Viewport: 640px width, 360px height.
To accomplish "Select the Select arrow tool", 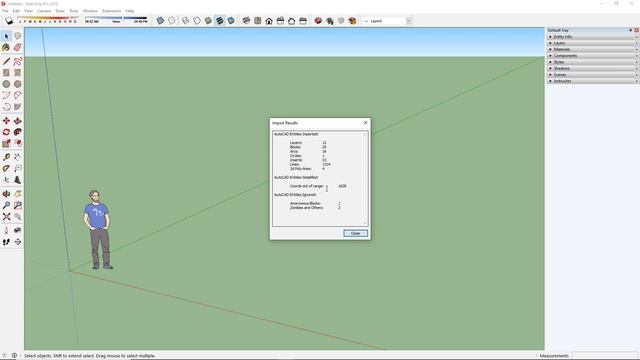I will click(x=6, y=36).
